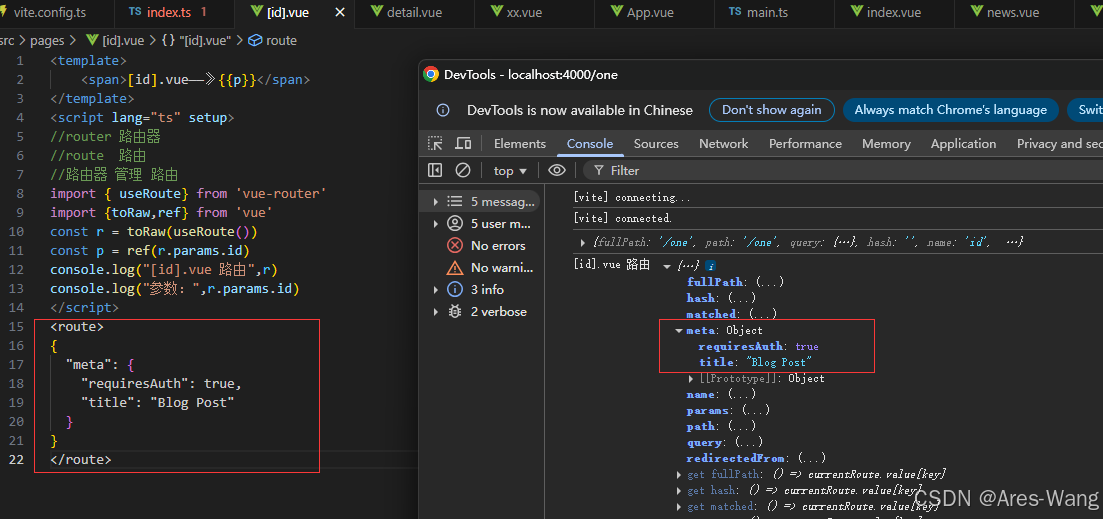This screenshot has width=1103, height=519.
Task: Collapse the meta: Object node
Action: coord(679,331)
